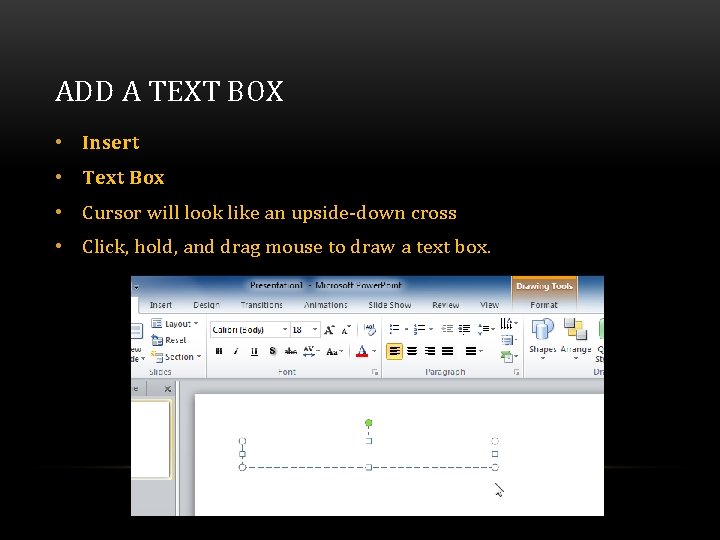Clear all formatting icon

point(370,329)
